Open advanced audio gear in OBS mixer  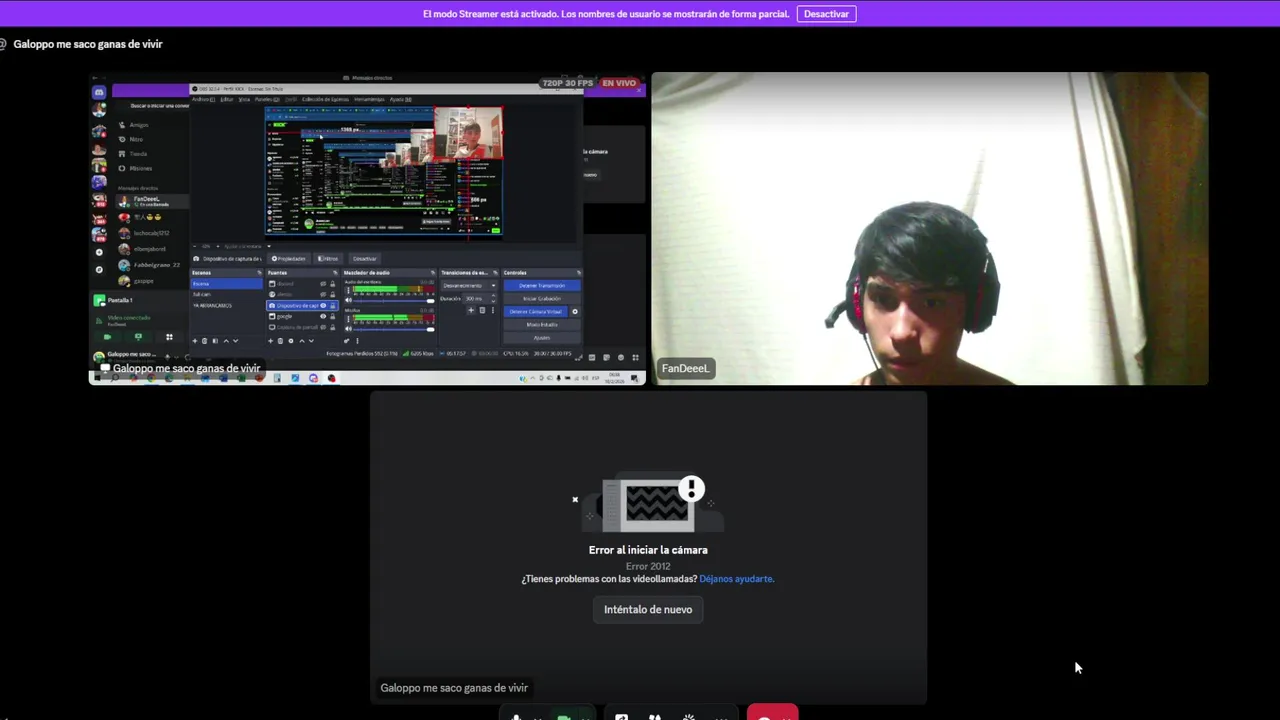[x=347, y=341]
